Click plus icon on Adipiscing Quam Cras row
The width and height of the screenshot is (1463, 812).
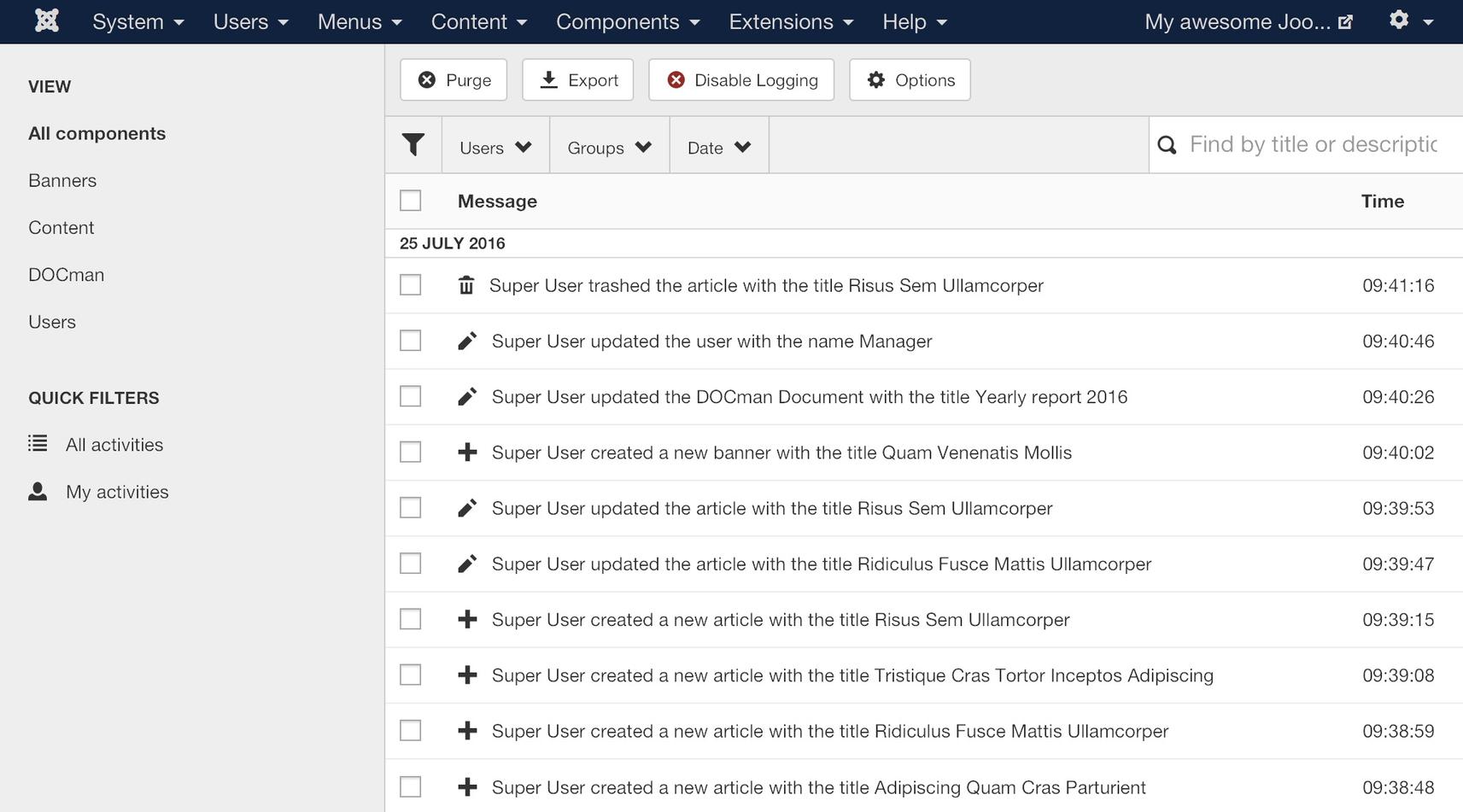[467, 787]
